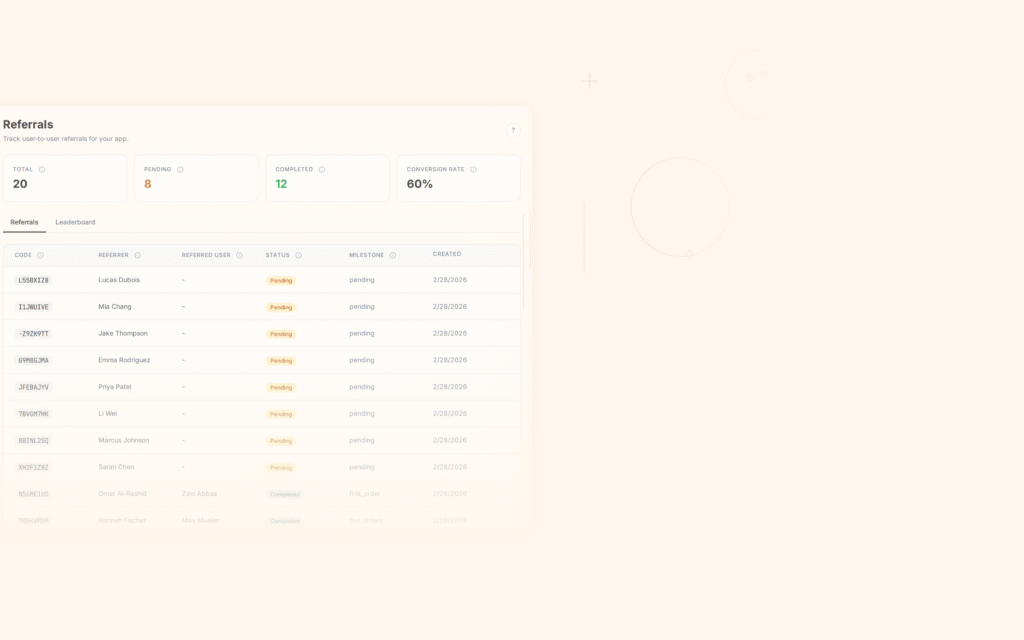
Task: Click referrer name Jake Thompson
Action: tap(123, 333)
